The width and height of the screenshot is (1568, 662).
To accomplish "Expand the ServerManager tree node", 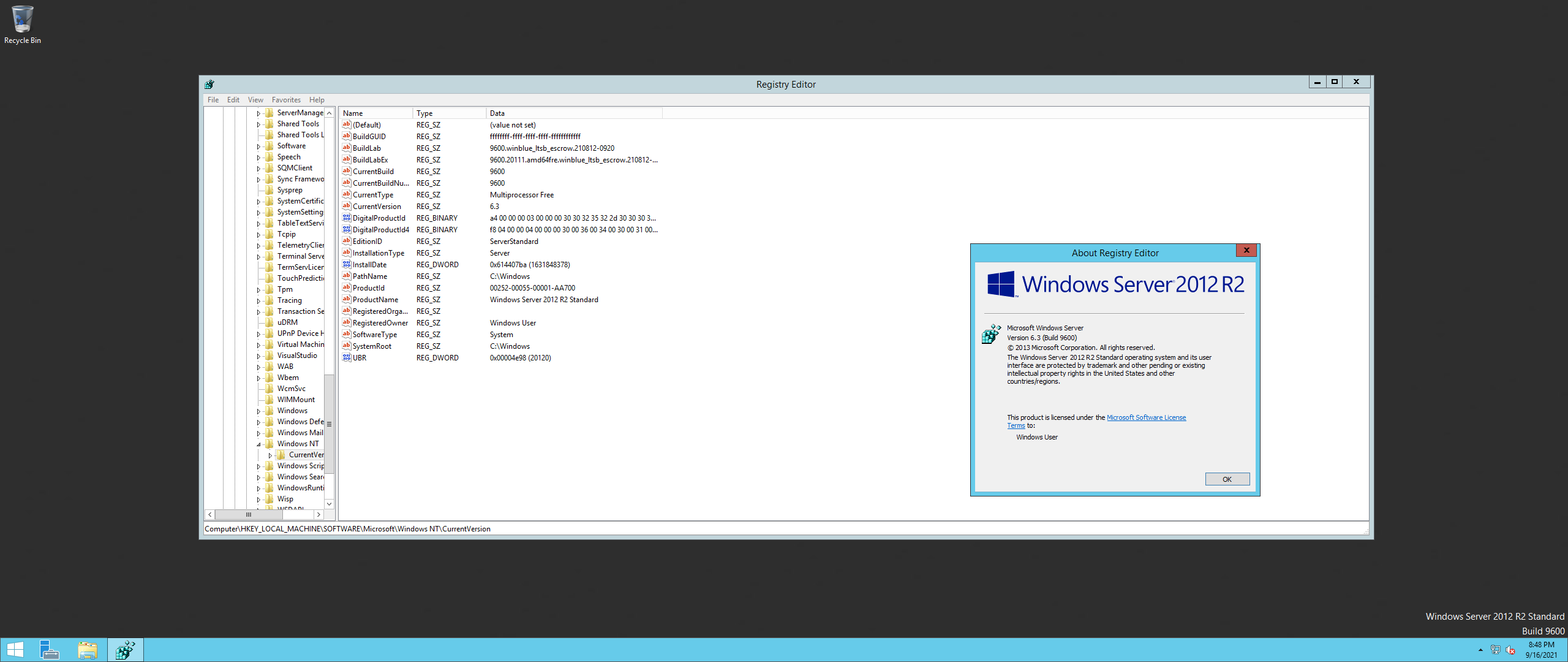I will tap(258, 113).
